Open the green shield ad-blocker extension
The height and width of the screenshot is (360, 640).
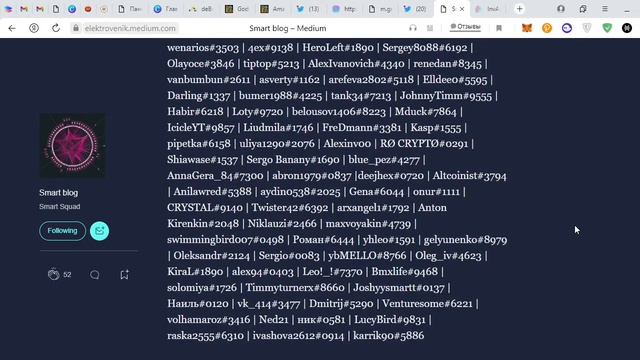pos(607,28)
